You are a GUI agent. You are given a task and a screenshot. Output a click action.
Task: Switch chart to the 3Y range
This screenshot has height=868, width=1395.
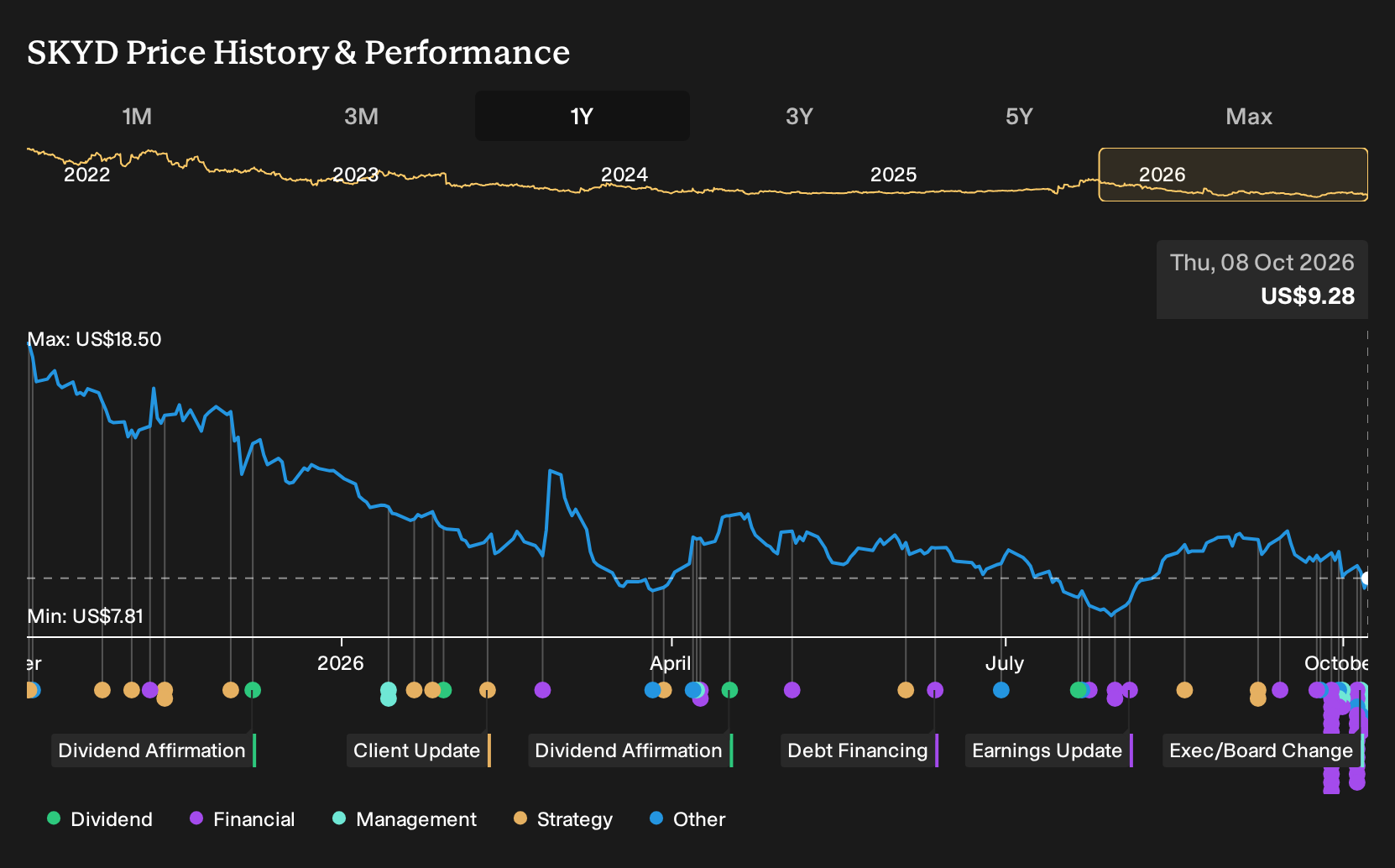[x=799, y=116]
